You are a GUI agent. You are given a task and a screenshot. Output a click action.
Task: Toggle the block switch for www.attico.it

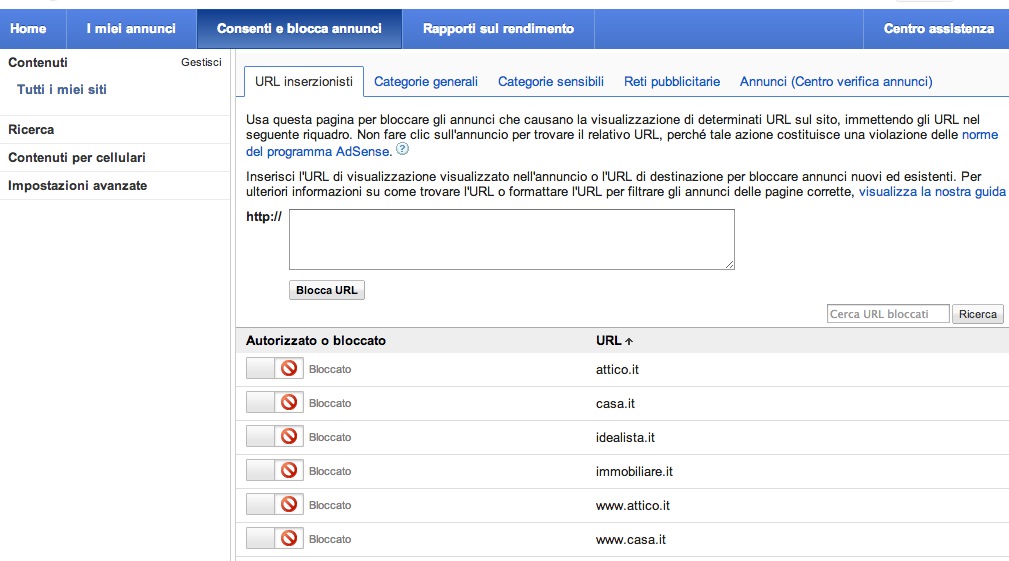pyautogui.click(x=275, y=505)
